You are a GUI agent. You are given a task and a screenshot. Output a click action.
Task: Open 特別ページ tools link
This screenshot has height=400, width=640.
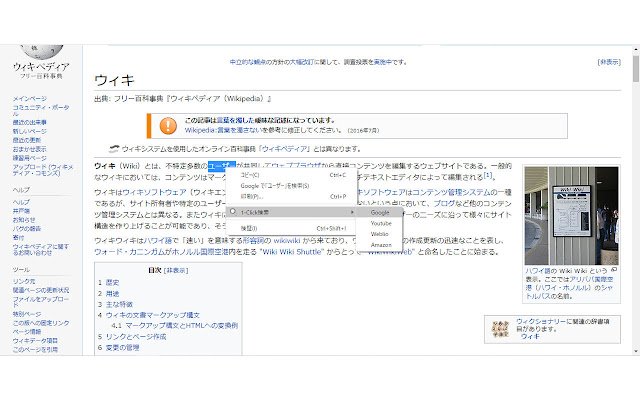click(27, 314)
